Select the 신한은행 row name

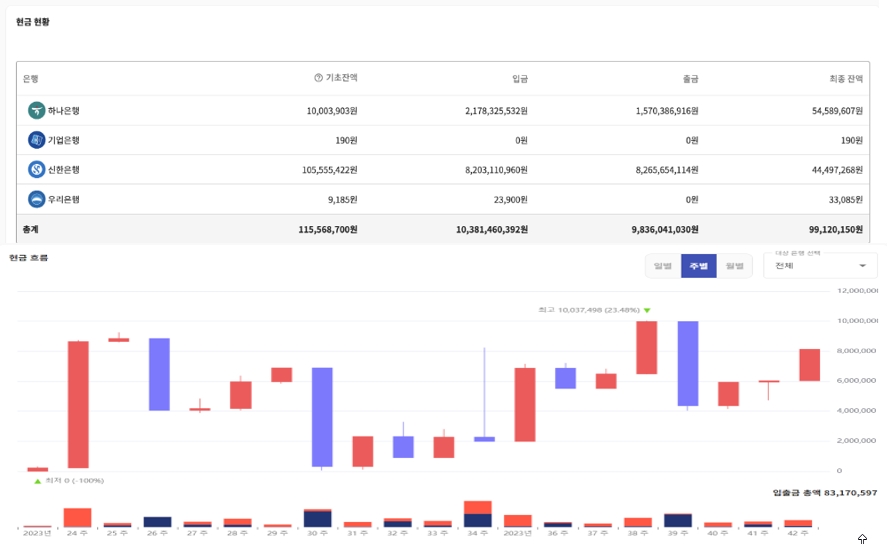(63, 170)
